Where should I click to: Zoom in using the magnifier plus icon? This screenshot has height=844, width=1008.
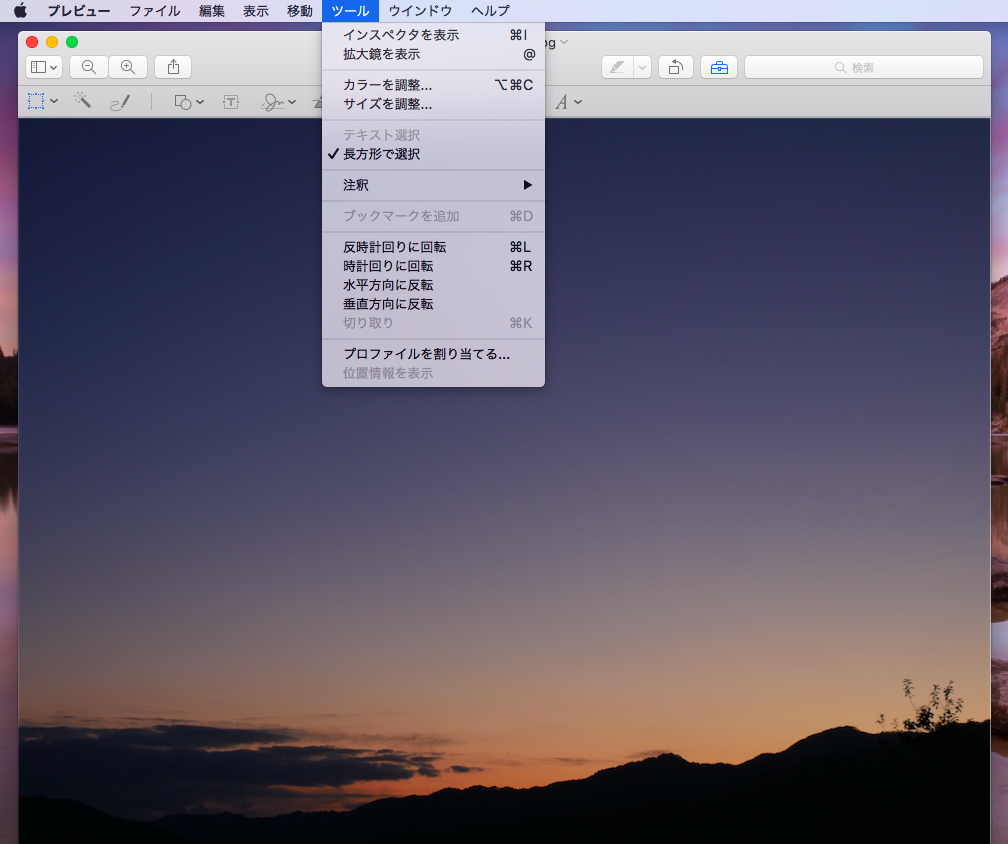pyautogui.click(x=128, y=67)
